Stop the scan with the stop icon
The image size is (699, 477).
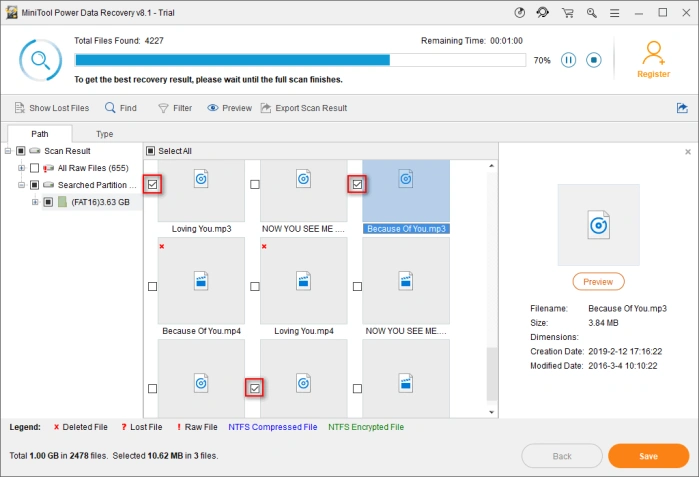click(594, 60)
